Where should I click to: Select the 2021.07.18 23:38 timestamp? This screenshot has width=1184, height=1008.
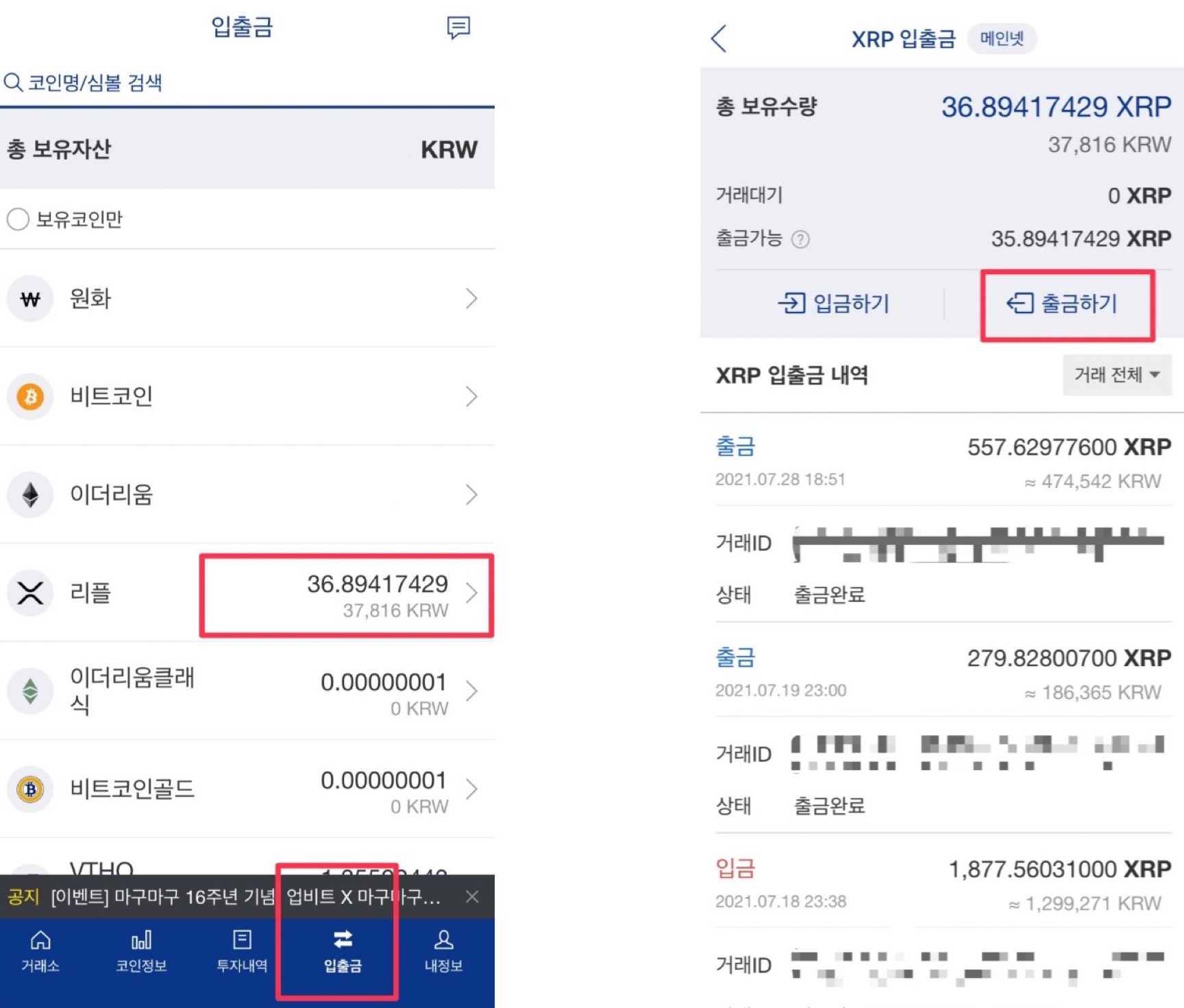click(781, 902)
